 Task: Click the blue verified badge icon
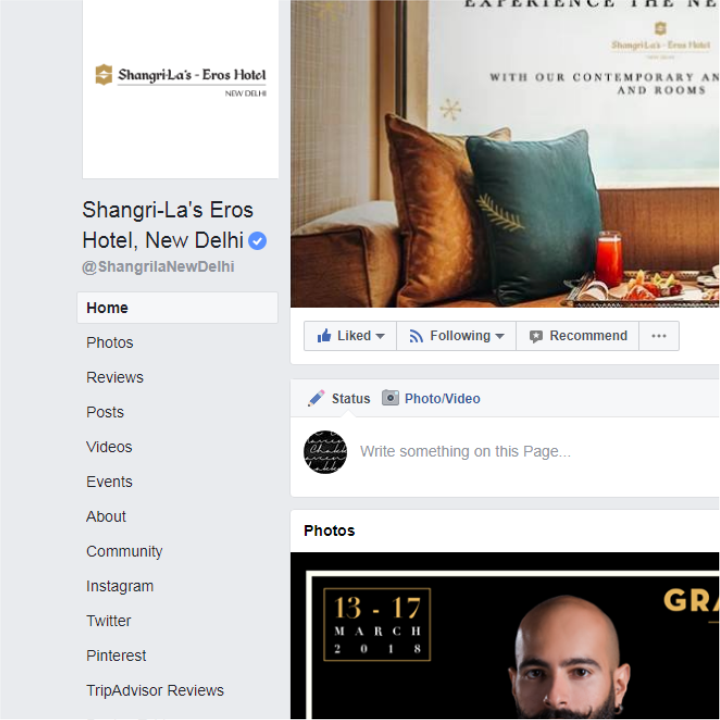pyautogui.click(x=257, y=241)
